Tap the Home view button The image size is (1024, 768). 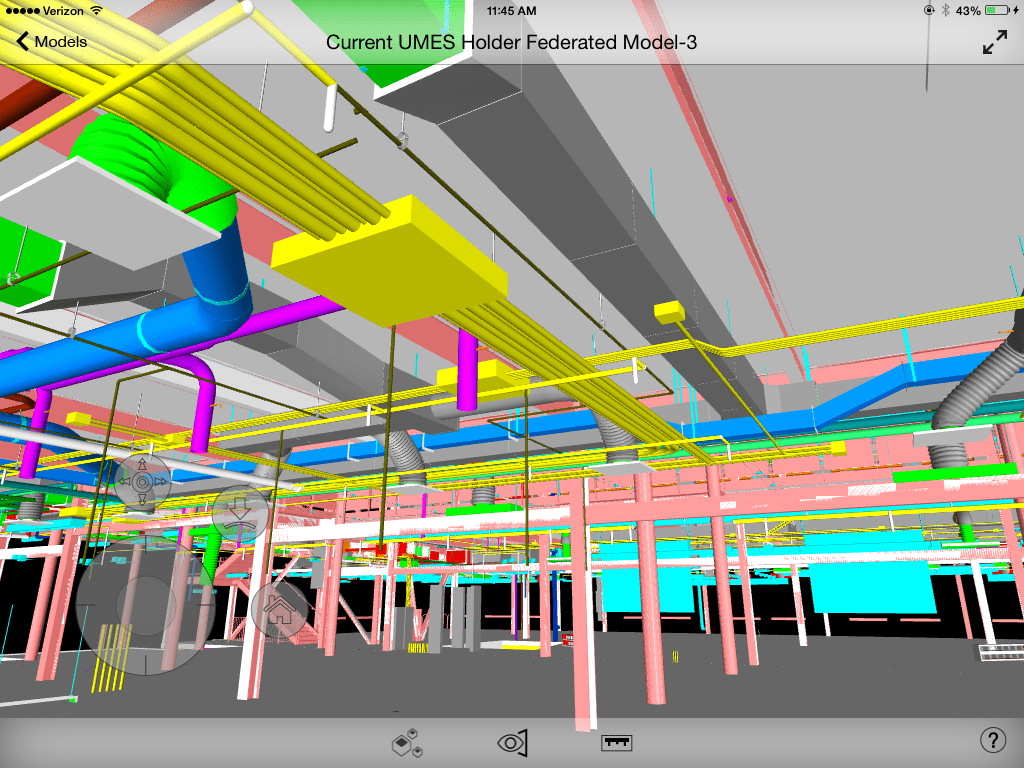(x=279, y=610)
